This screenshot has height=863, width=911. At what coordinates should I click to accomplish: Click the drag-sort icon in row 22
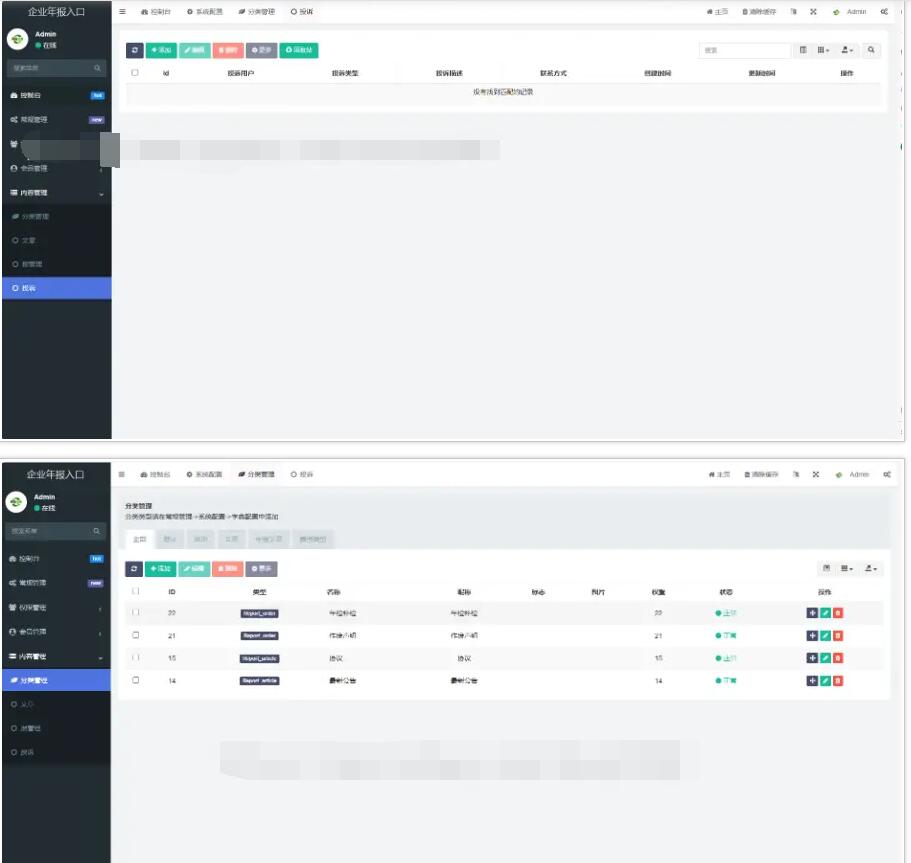coord(812,612)
